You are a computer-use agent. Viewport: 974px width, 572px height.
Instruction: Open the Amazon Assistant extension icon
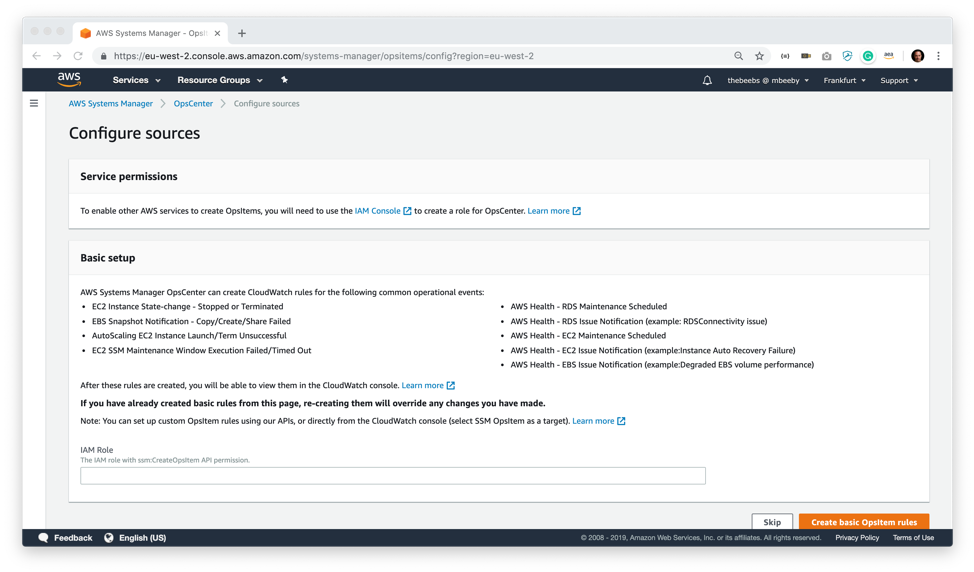tap(889, 56)
